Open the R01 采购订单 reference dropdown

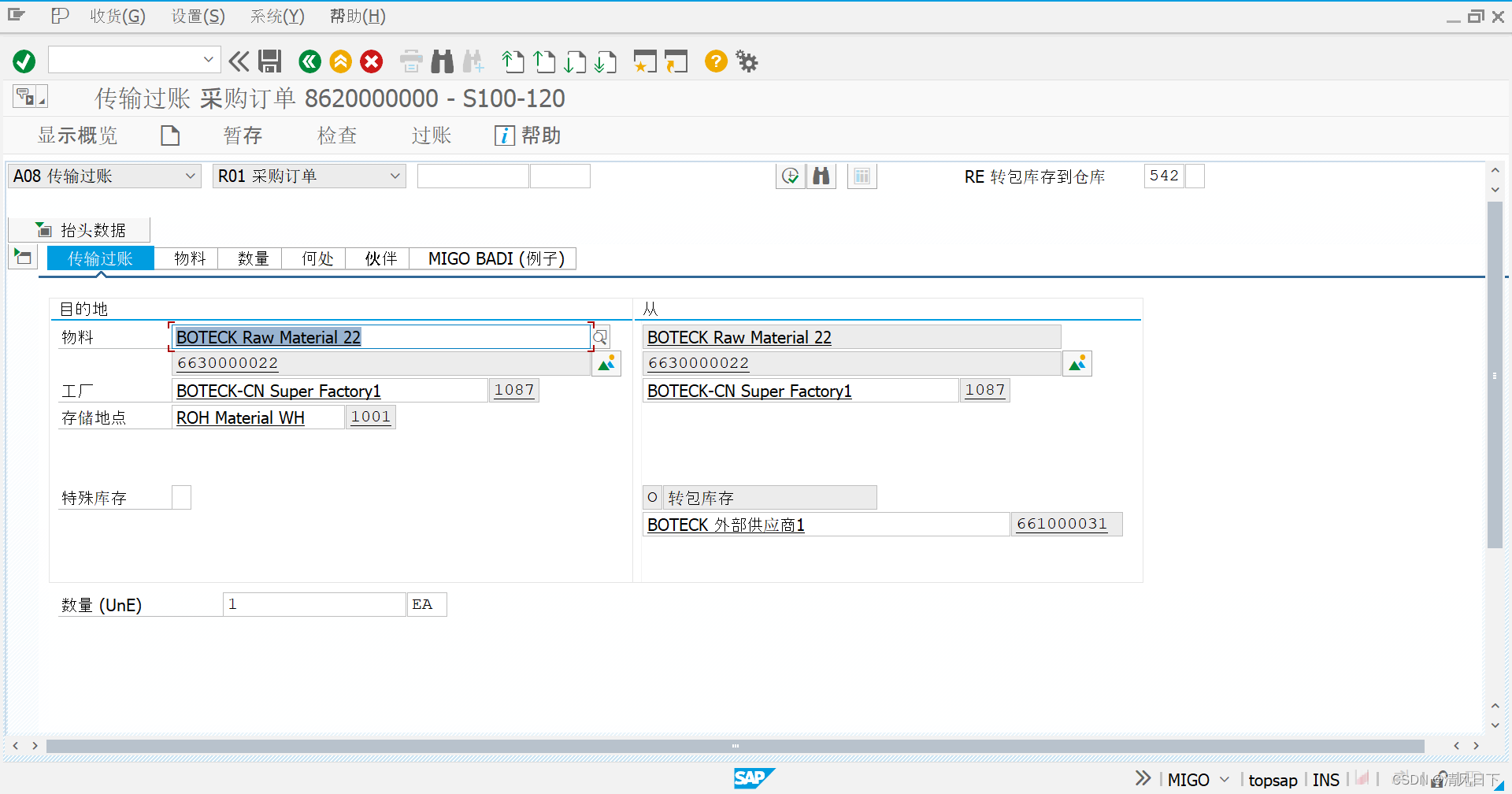click(x=395, y=176)
